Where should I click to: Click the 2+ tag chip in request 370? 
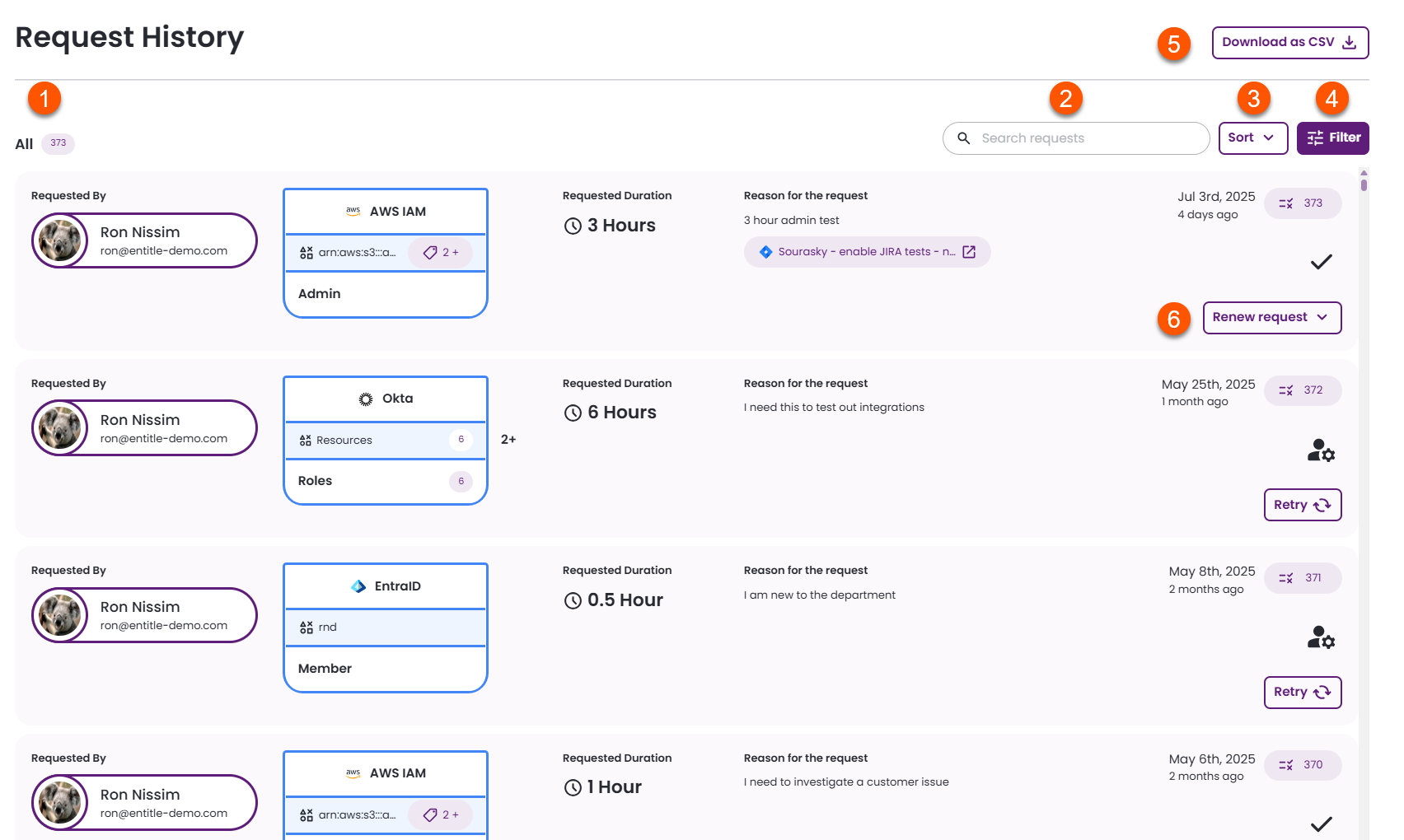pyautogui.click(x=440, y=815)
